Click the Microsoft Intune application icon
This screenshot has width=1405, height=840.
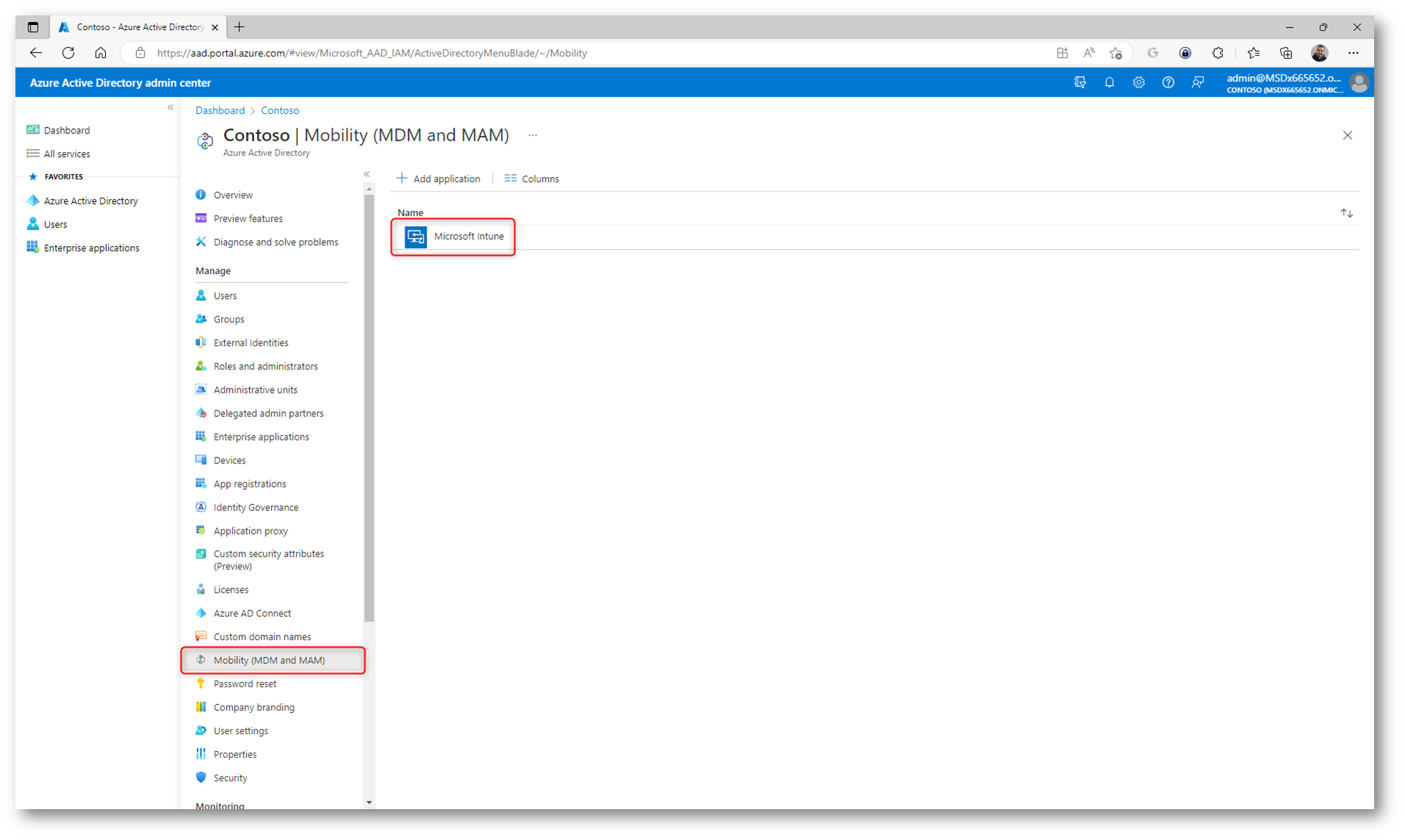pos(416,236)
